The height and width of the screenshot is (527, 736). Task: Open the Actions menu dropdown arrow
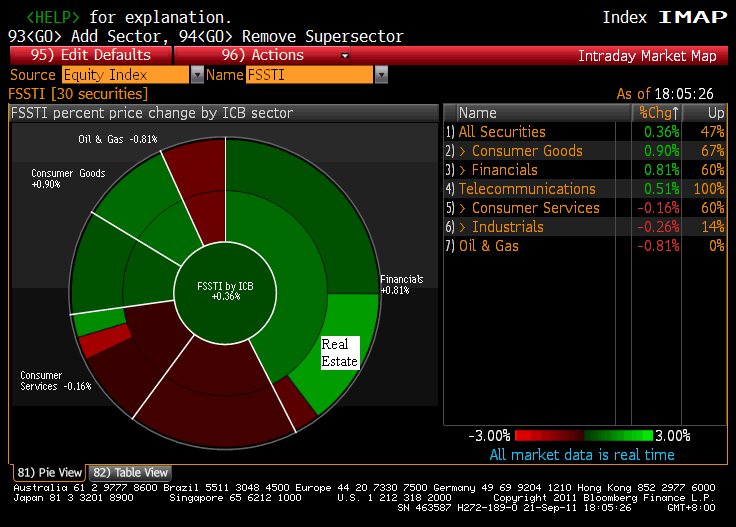(345, 56)
